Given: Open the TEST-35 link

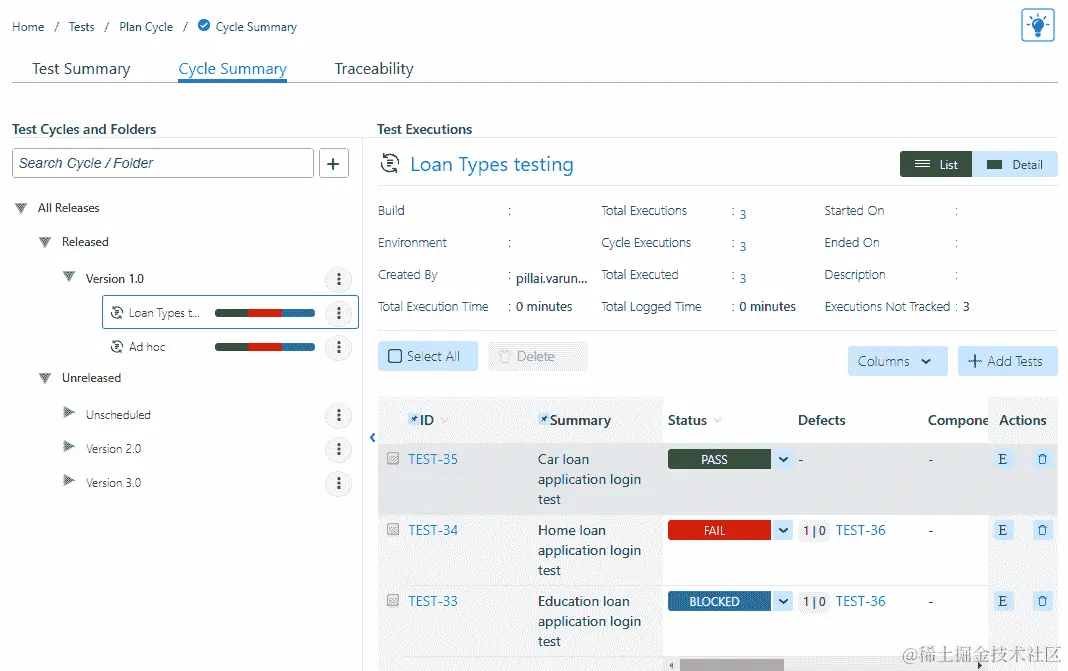Looking at the screenshot, I should 433,459.
